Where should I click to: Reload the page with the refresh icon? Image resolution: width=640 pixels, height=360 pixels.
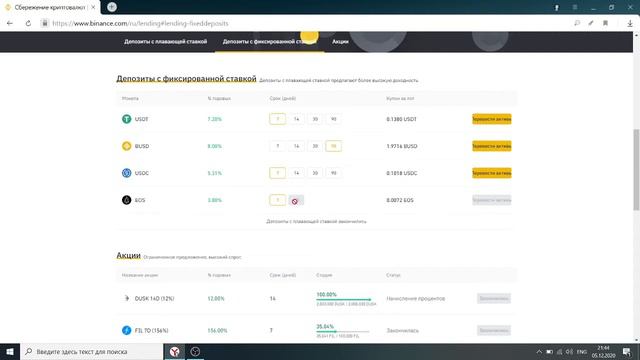click(28, 23)
